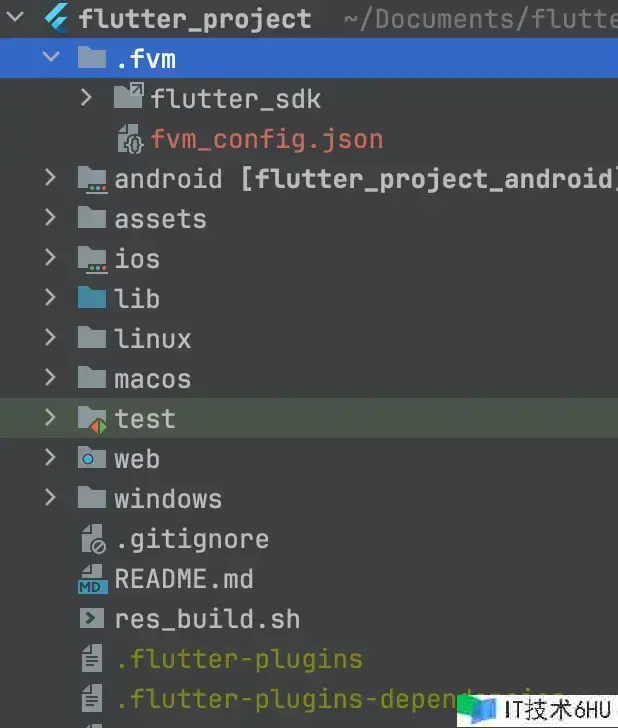This screenshot has height=728, width=618.
Task: Expand the ios folder
Action: (x=50, y=257)
